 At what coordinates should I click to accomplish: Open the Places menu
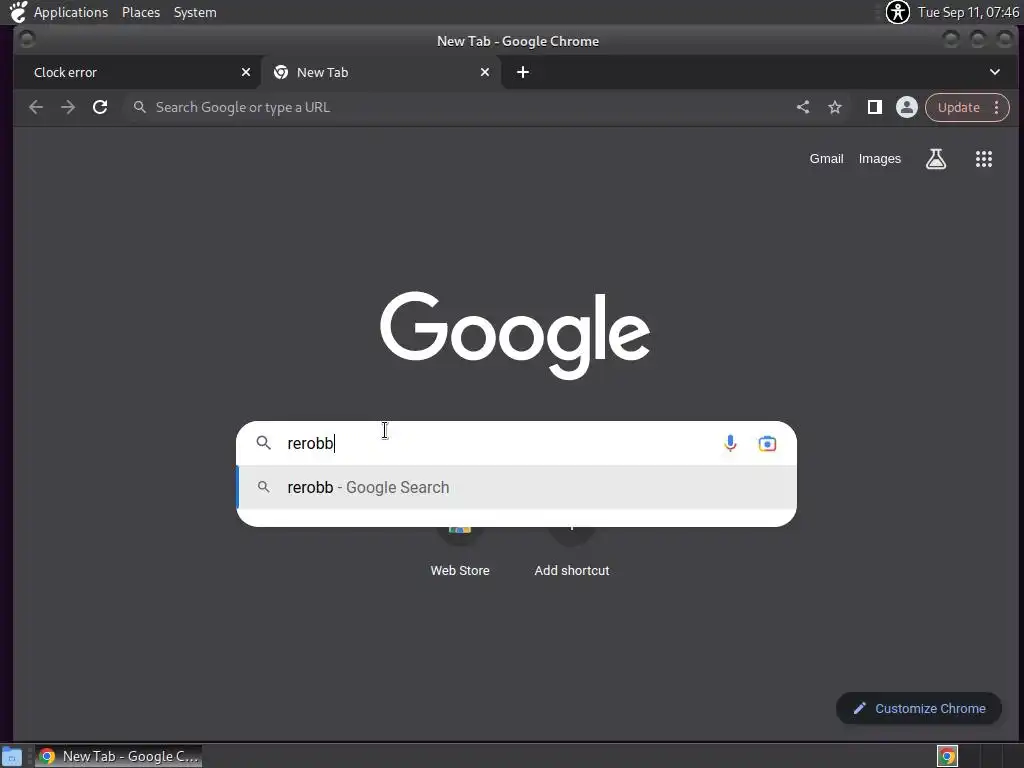(x=141, y=12)
